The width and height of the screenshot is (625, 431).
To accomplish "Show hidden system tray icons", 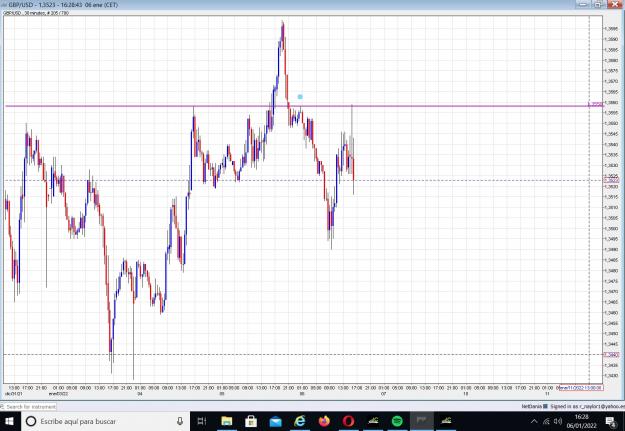I will [534, 421].
